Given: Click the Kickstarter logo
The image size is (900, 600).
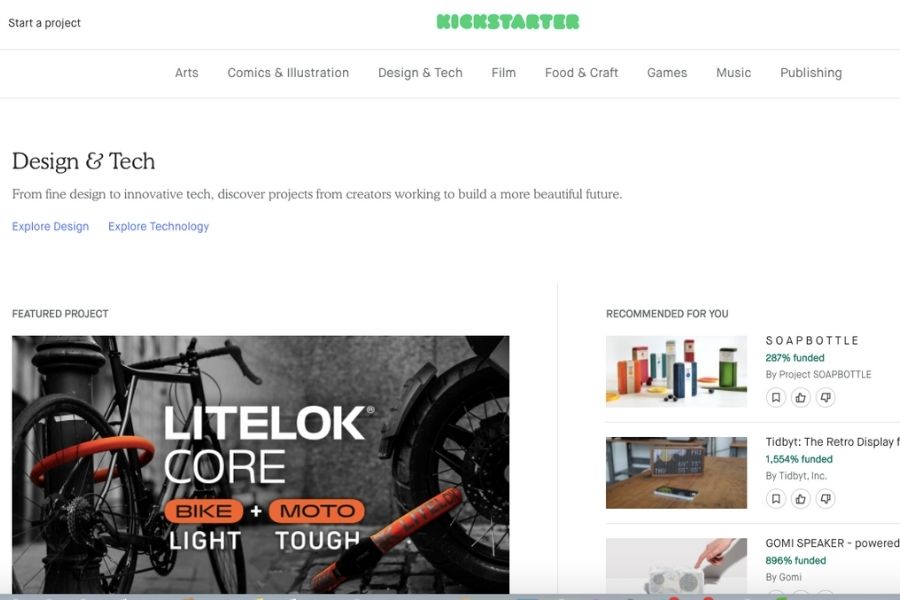Looking at the screenshot, I should point(508,22).
